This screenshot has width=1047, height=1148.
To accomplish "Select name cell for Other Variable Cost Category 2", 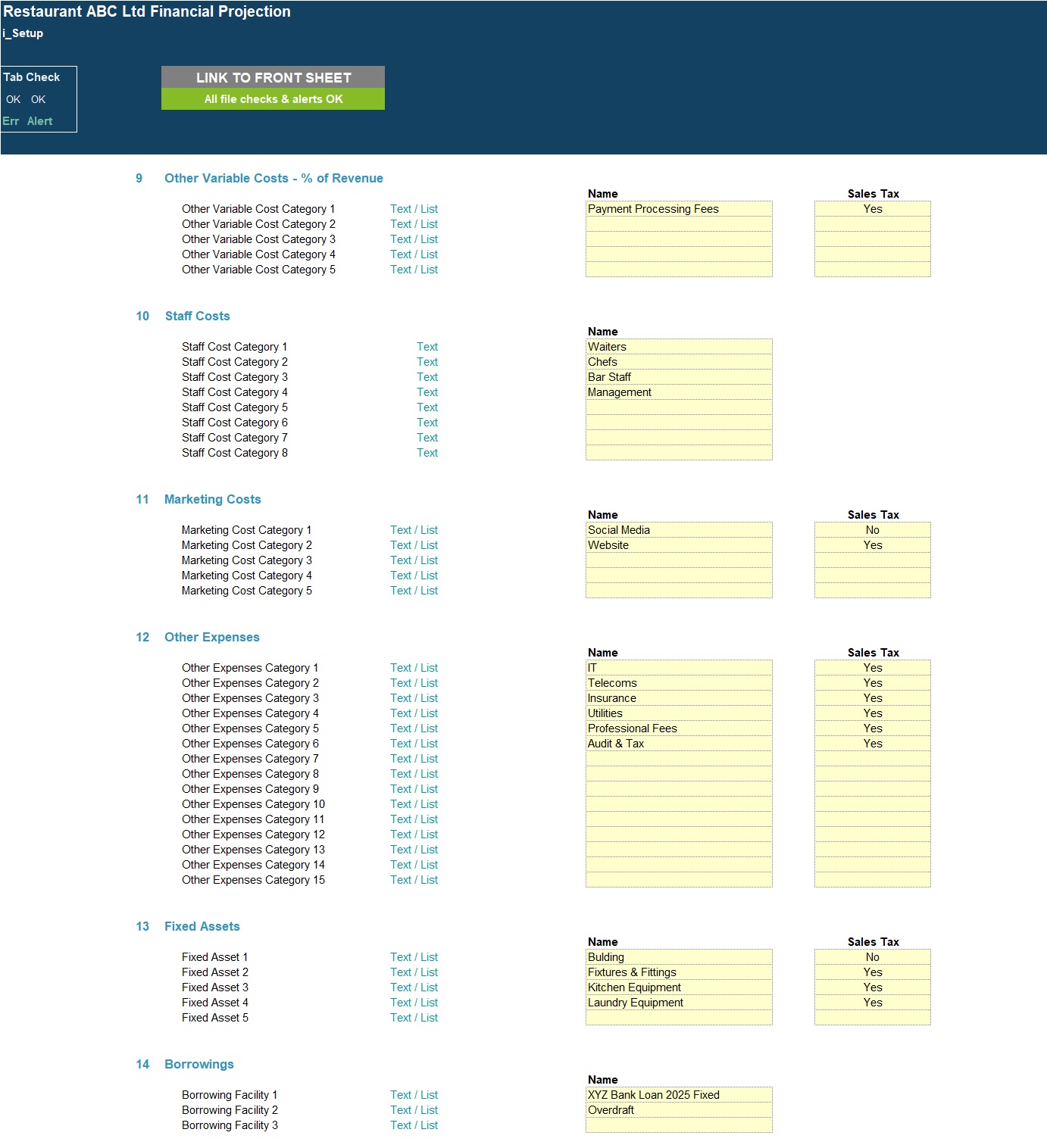I will 679,224.
